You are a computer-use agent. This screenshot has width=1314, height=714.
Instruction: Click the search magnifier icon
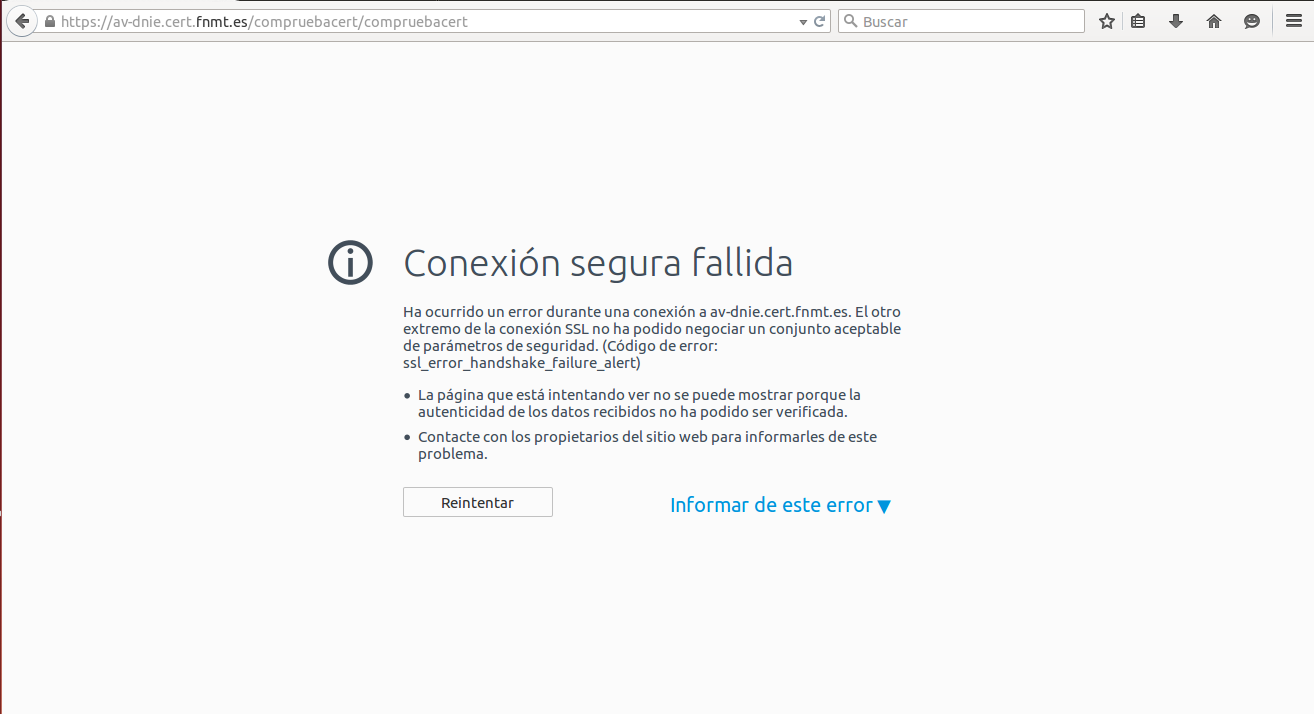click(x=850, y=20)
